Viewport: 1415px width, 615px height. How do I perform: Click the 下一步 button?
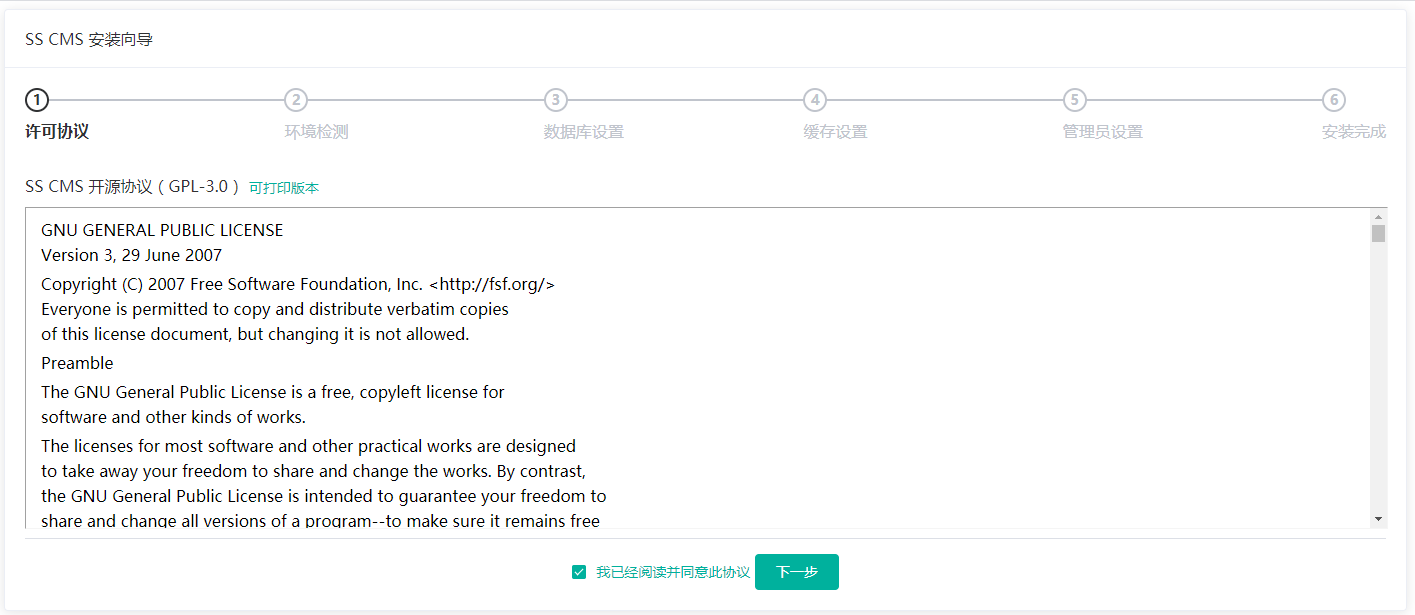(x=797, y=572)
